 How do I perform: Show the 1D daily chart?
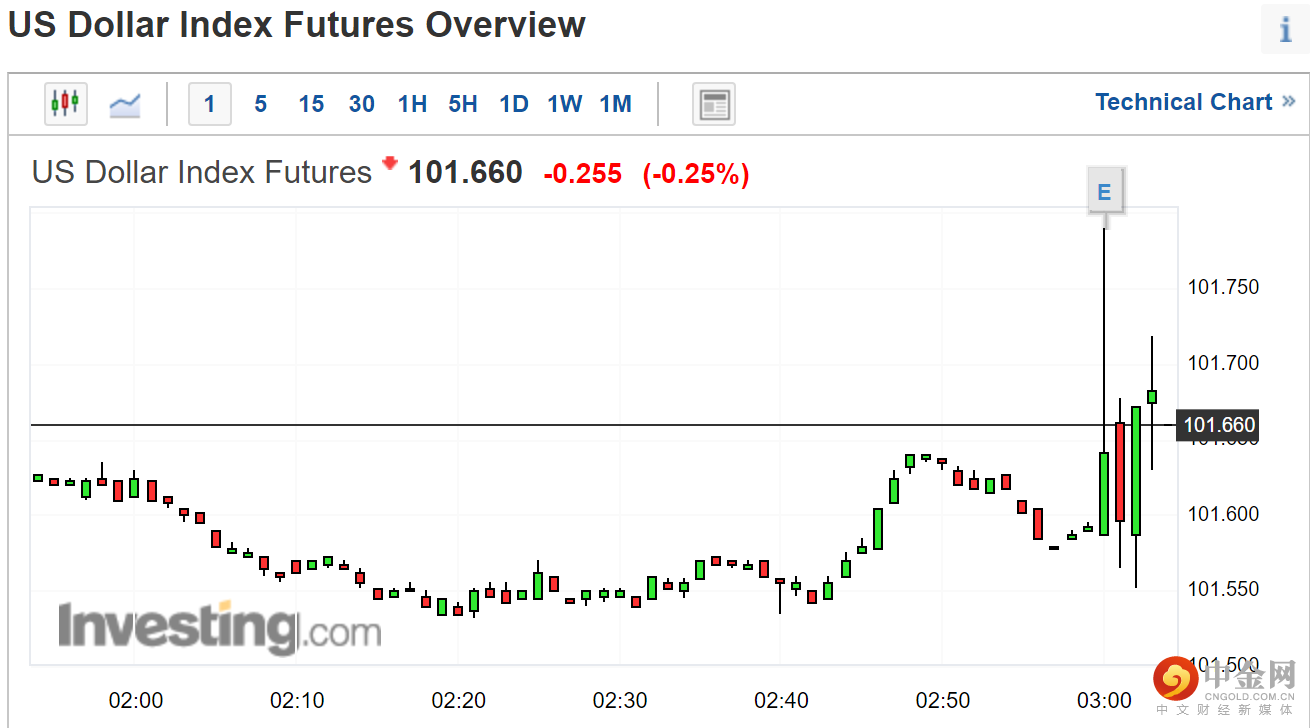pyautogui.click(x=514, y=104)
